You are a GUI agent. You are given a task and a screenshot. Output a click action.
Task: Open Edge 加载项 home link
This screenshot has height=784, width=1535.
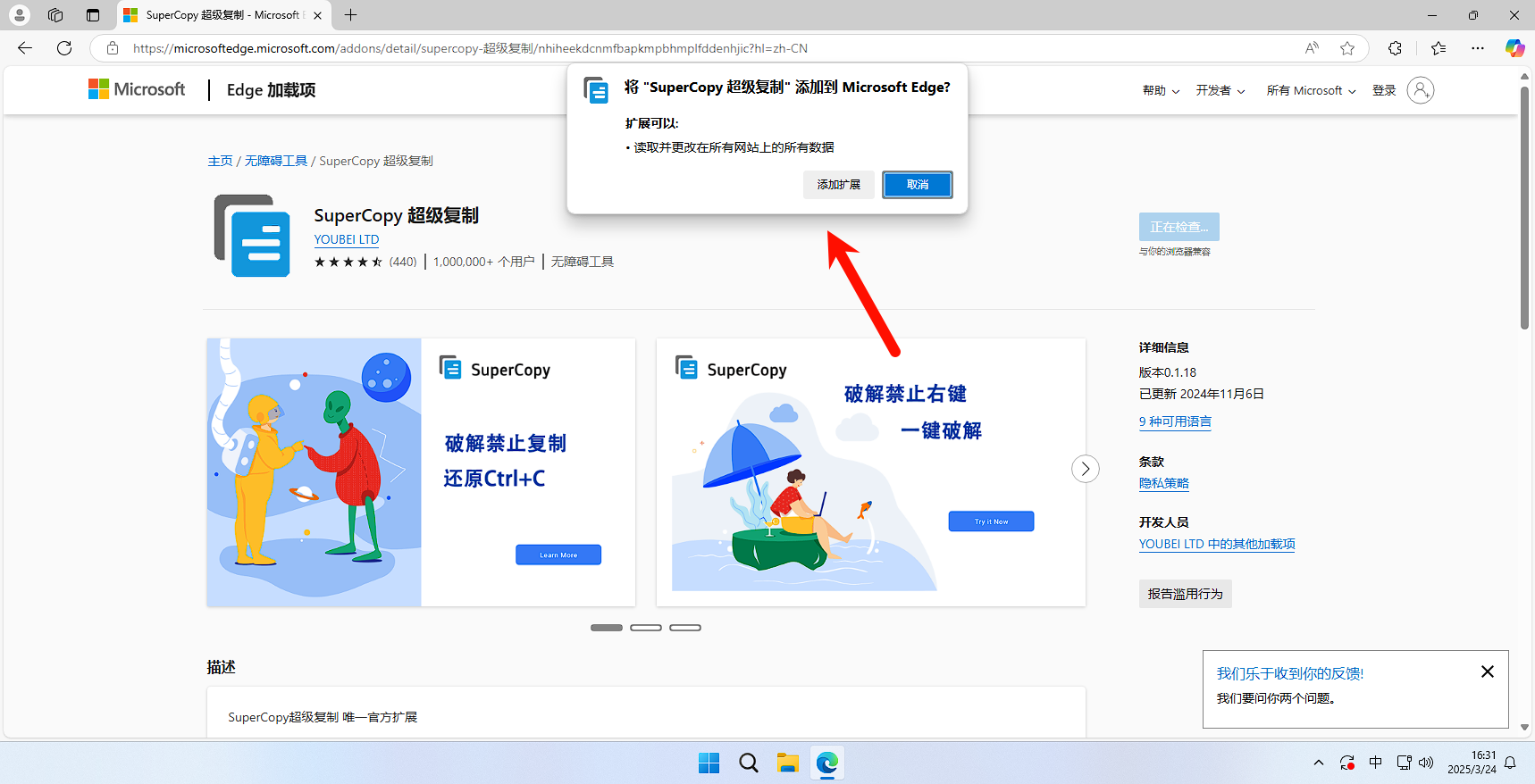click(271, 90)
